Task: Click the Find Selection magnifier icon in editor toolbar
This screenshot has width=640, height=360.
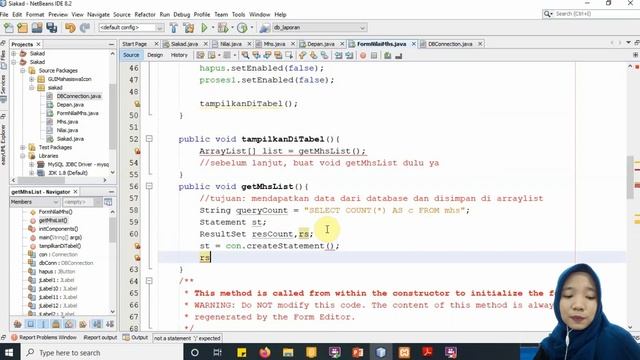Action: click(245, 55)
